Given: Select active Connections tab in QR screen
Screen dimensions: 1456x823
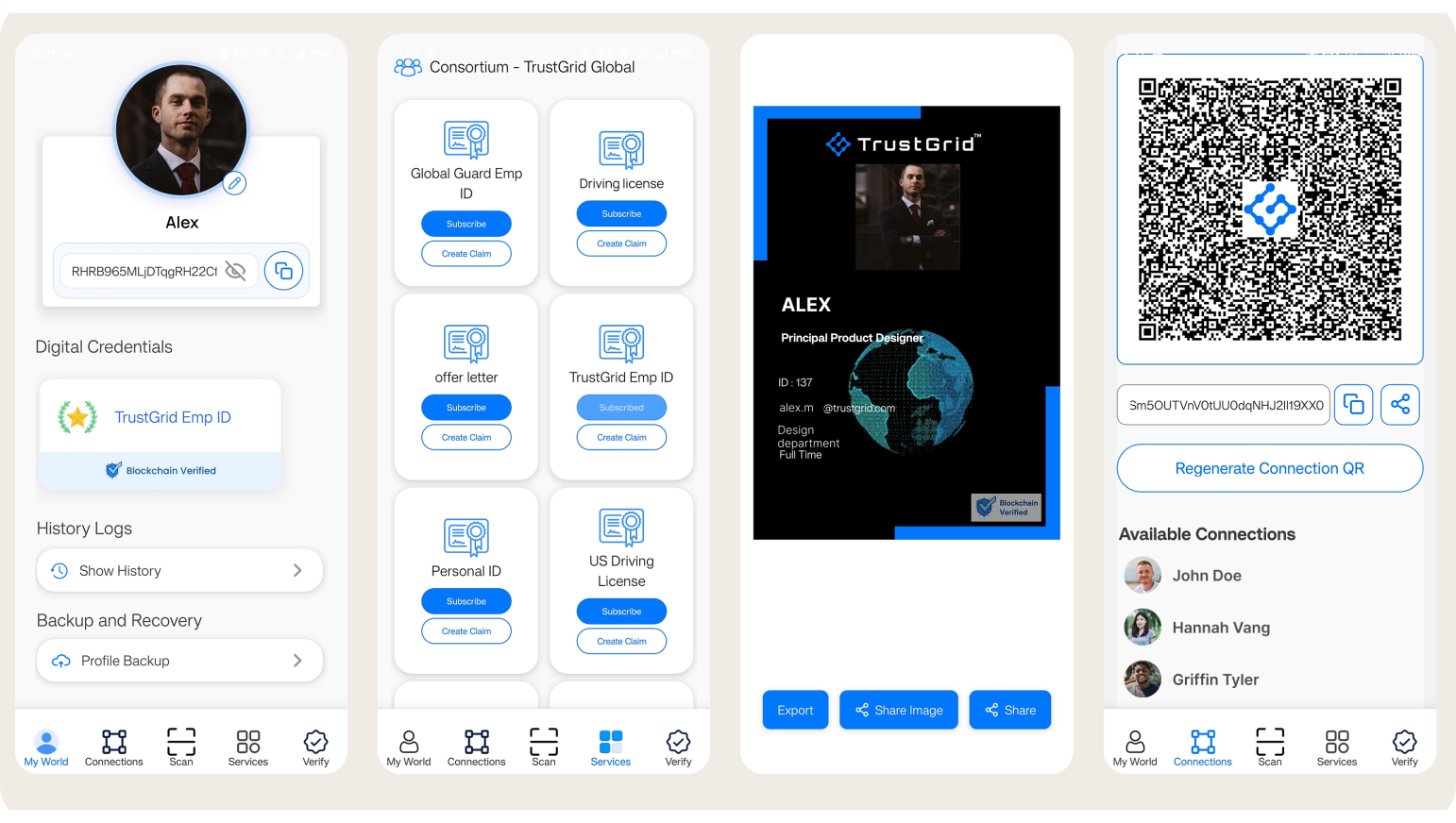Looking at the screenshot, I should point(1203,747).
